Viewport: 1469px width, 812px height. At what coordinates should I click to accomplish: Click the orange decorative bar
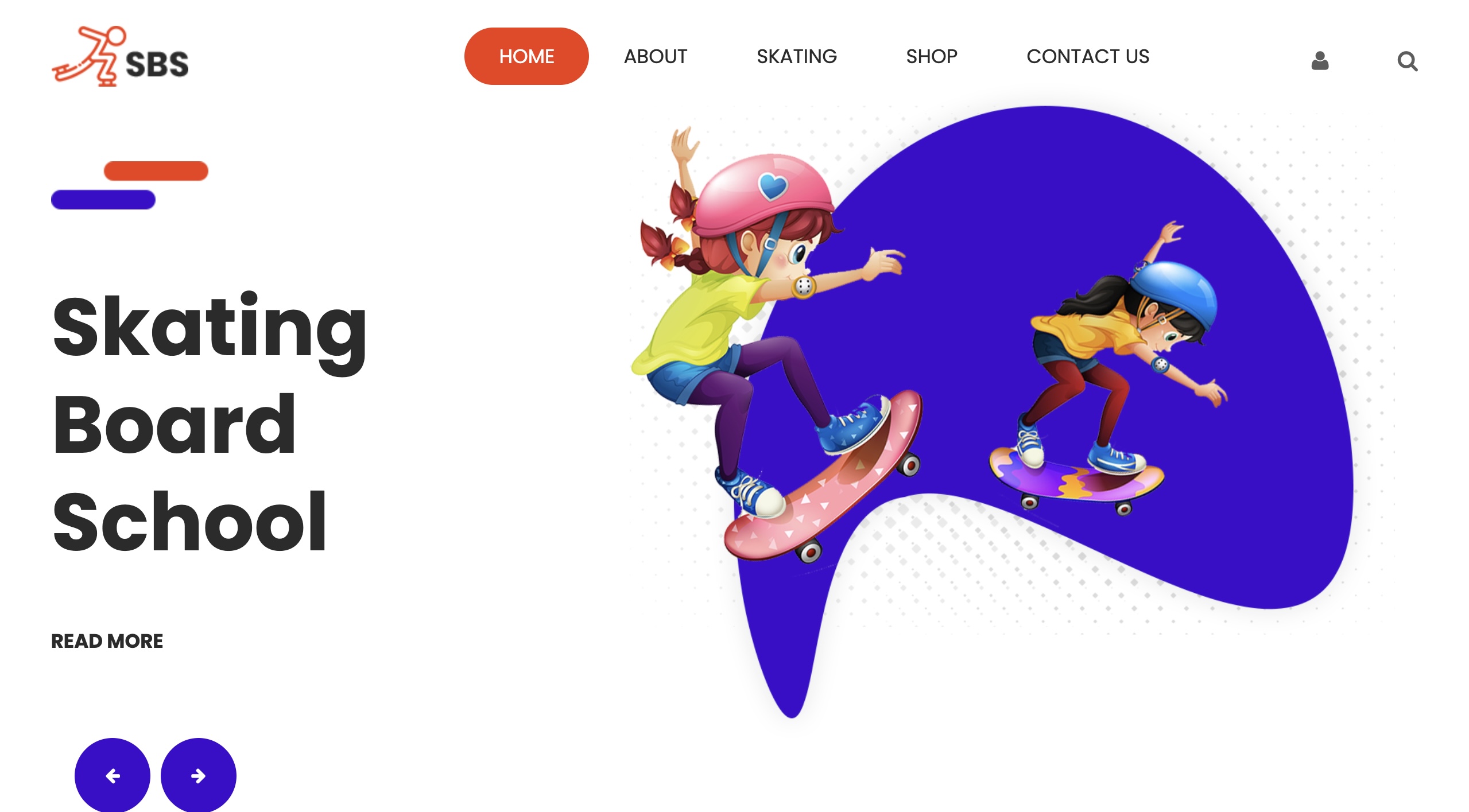pos(156,171)
